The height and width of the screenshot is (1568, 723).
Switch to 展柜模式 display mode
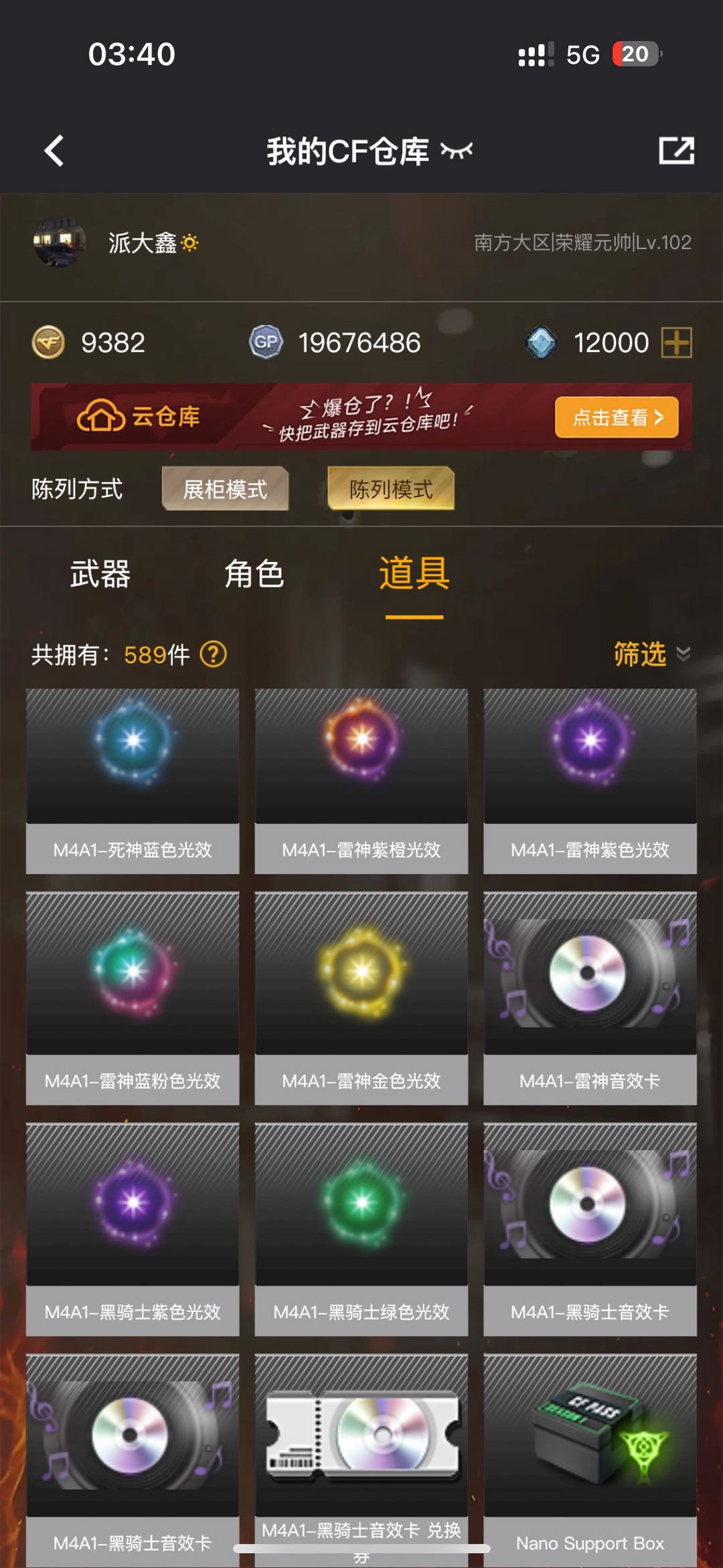(x=225, y=489)
